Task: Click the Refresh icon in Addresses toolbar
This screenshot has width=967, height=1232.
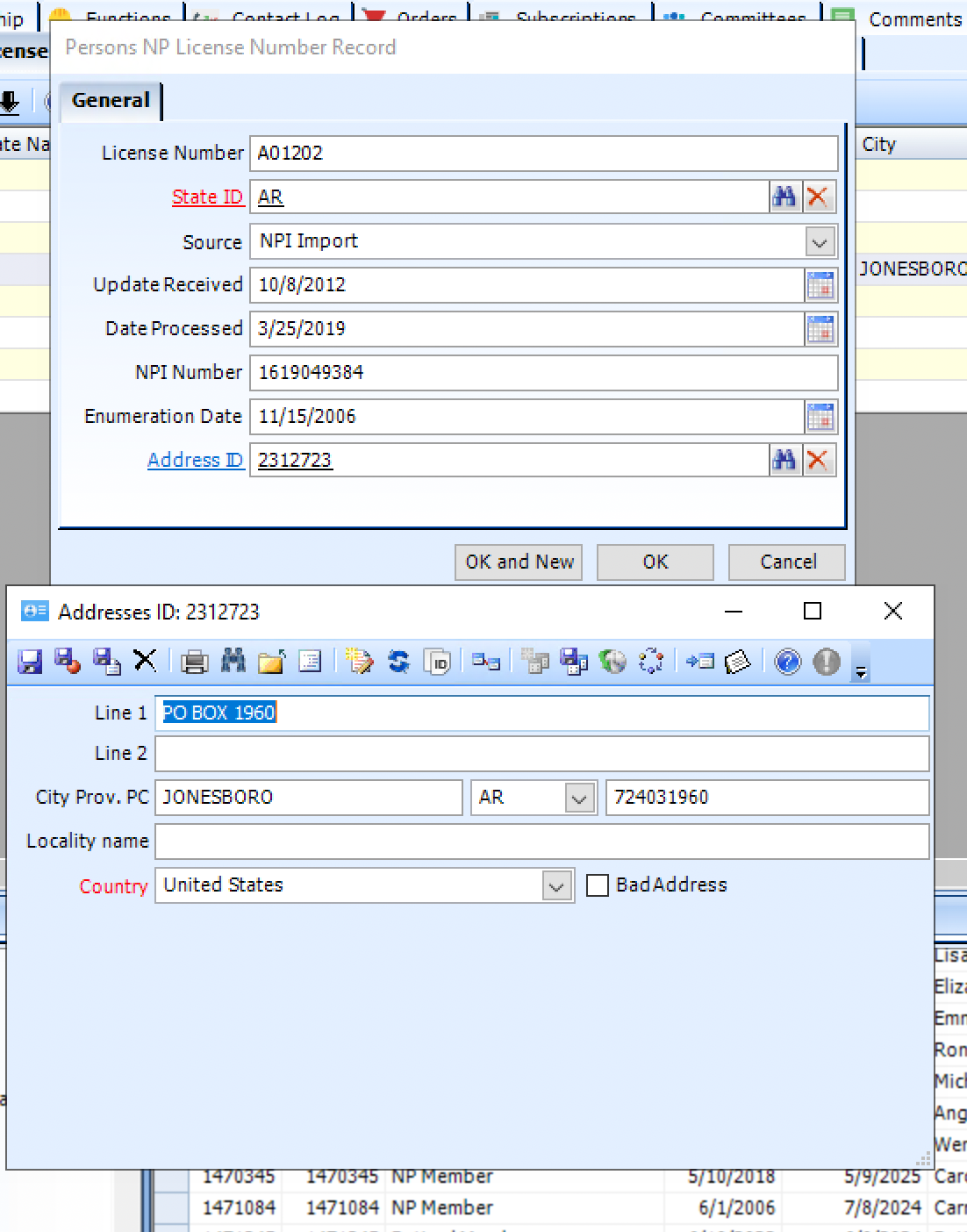Action: [x=399, y=663]
